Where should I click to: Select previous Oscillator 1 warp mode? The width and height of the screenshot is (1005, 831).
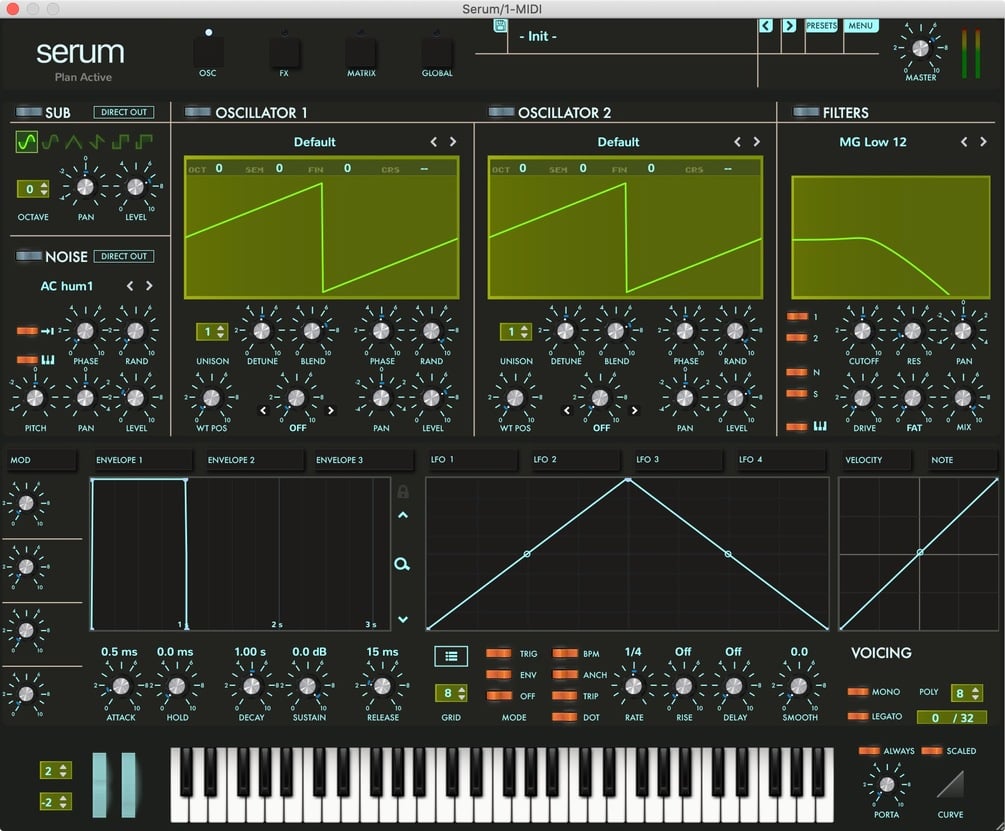tap(263, 410)
